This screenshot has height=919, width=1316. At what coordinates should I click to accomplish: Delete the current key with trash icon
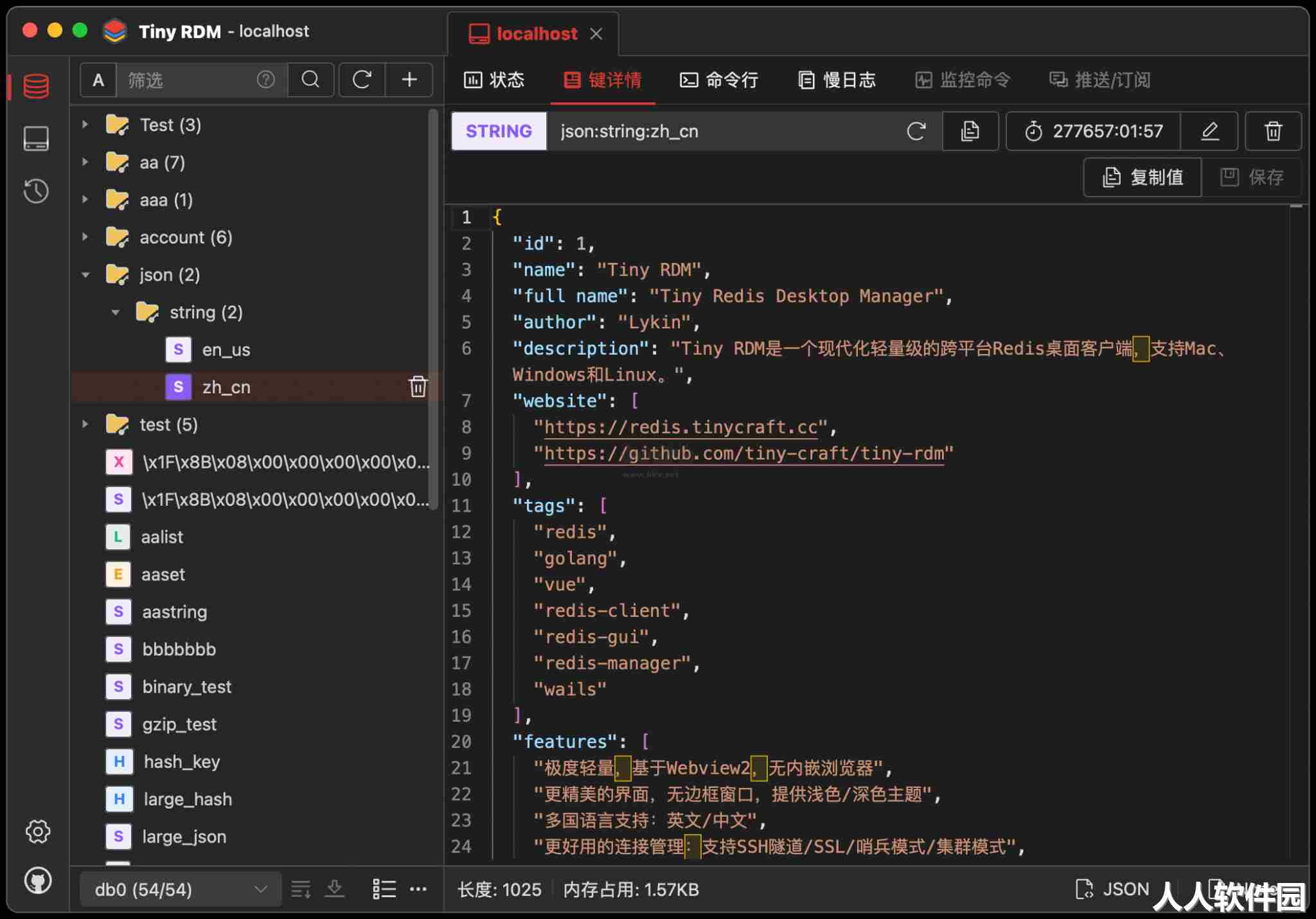(1274, 131)
